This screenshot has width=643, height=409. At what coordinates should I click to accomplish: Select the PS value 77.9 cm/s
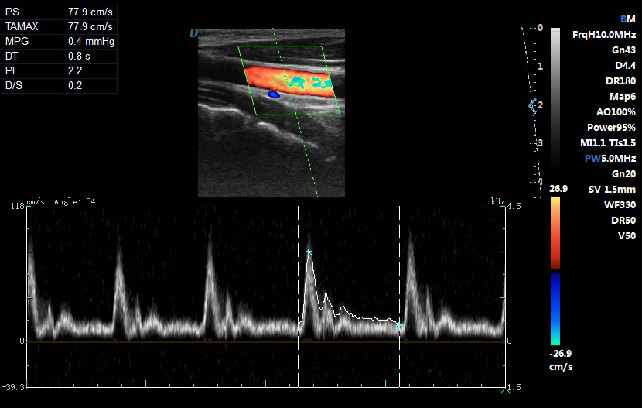90,12
